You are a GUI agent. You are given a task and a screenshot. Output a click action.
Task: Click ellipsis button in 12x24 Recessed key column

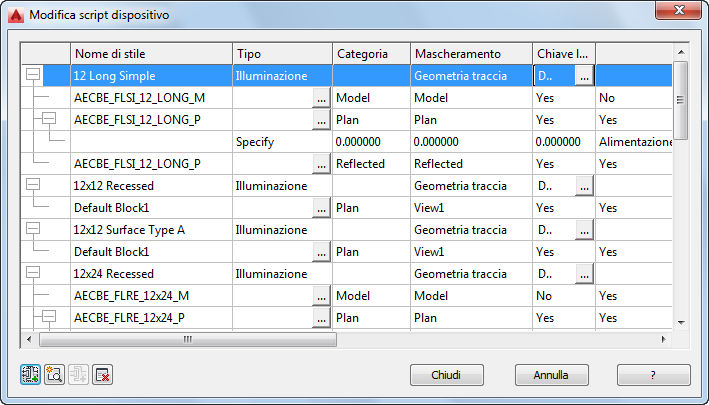coord(584,274)
